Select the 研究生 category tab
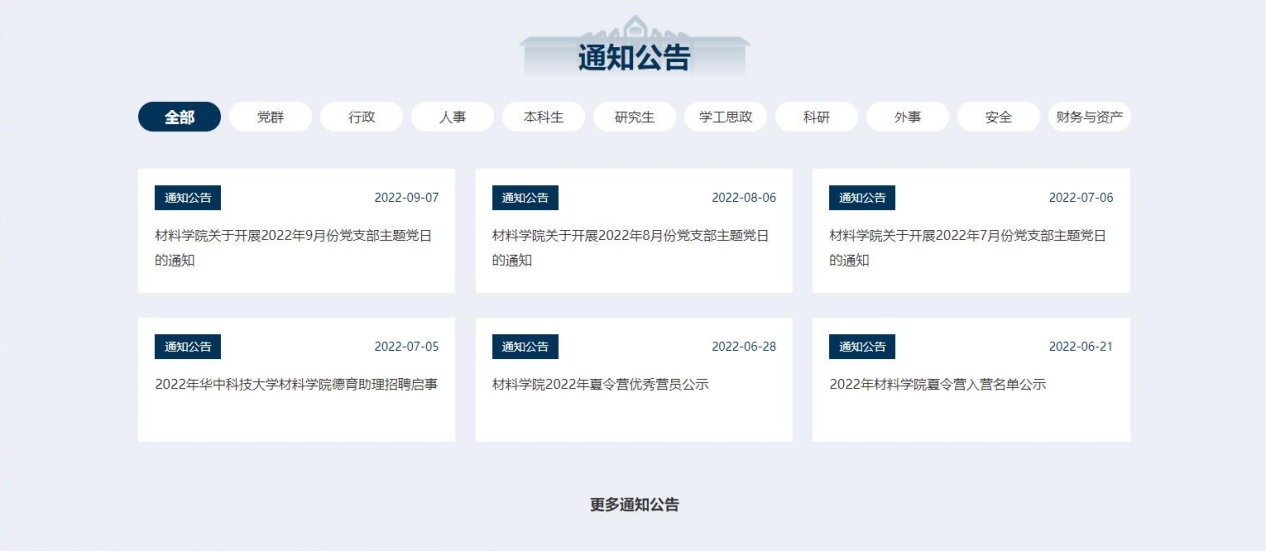Screen dimensions: 1266x551 [634, 117]
